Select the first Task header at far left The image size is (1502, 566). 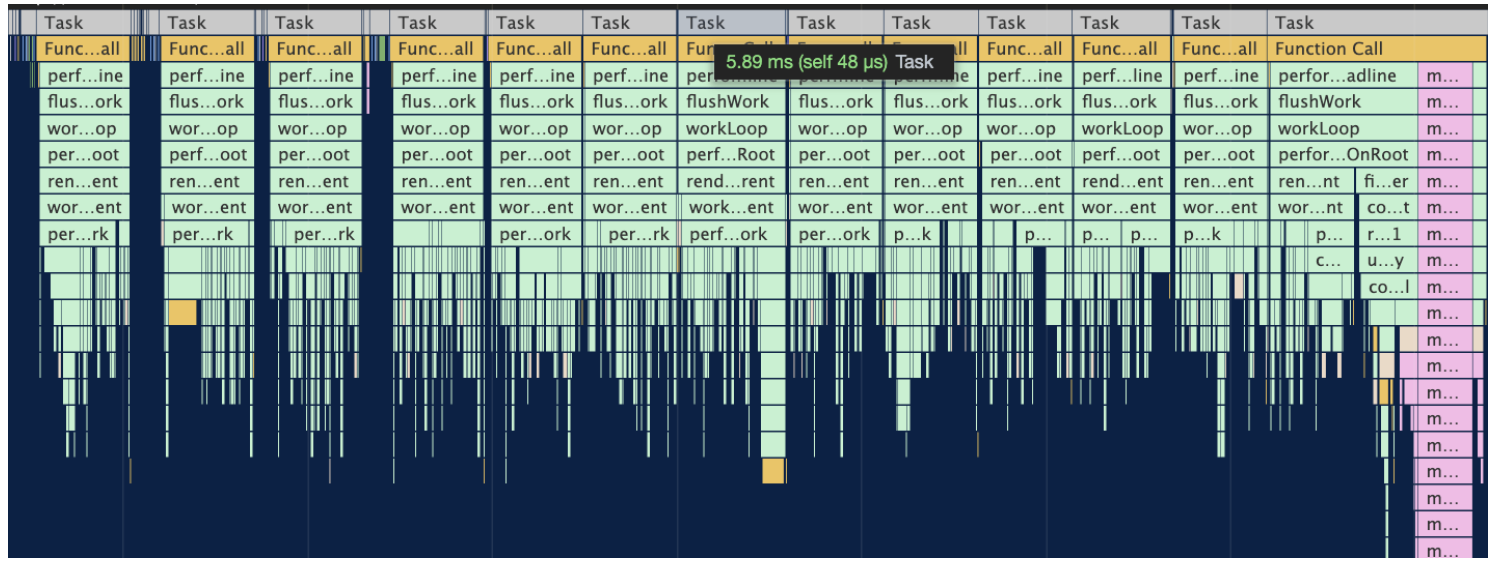81,23
